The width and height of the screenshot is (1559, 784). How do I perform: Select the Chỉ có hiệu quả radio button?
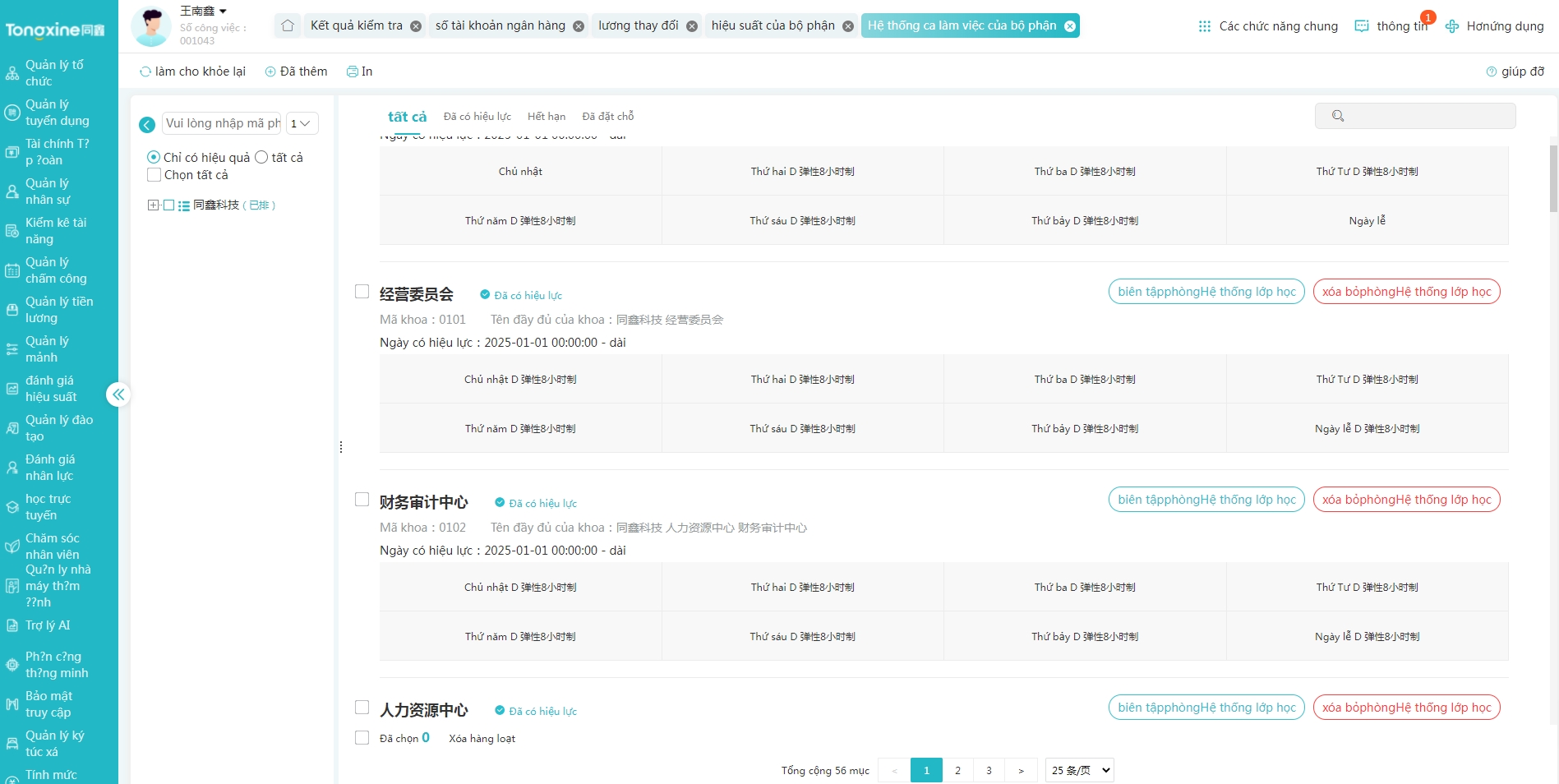click(x=154, y=156)
